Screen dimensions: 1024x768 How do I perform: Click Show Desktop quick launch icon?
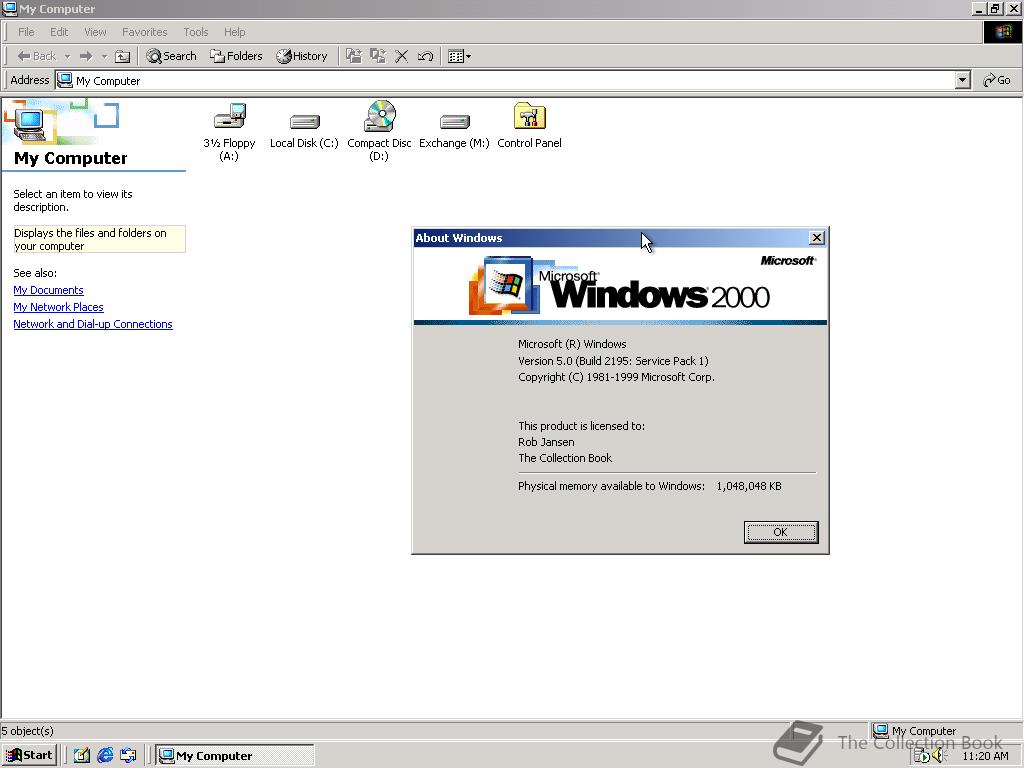[x=81, y=756]
